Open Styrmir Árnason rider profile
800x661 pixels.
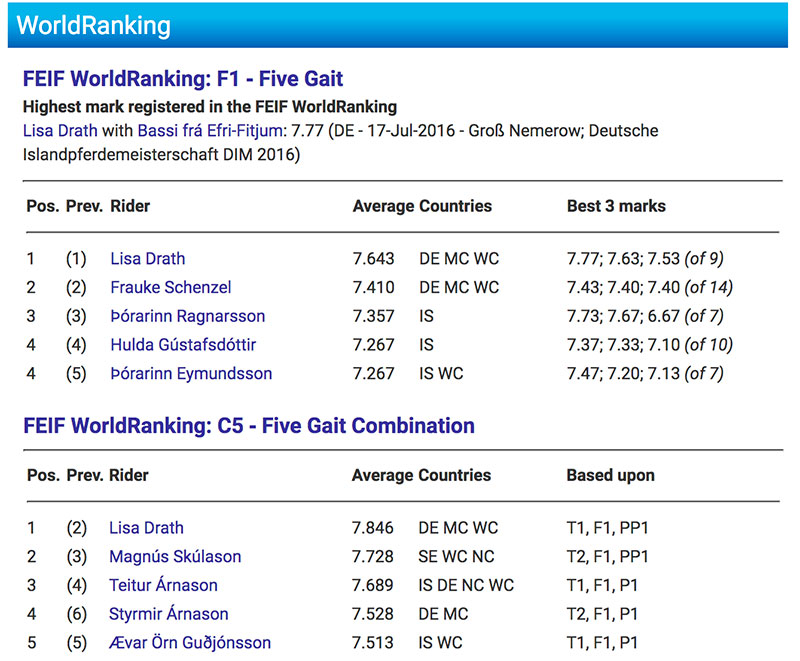point(169,614)
